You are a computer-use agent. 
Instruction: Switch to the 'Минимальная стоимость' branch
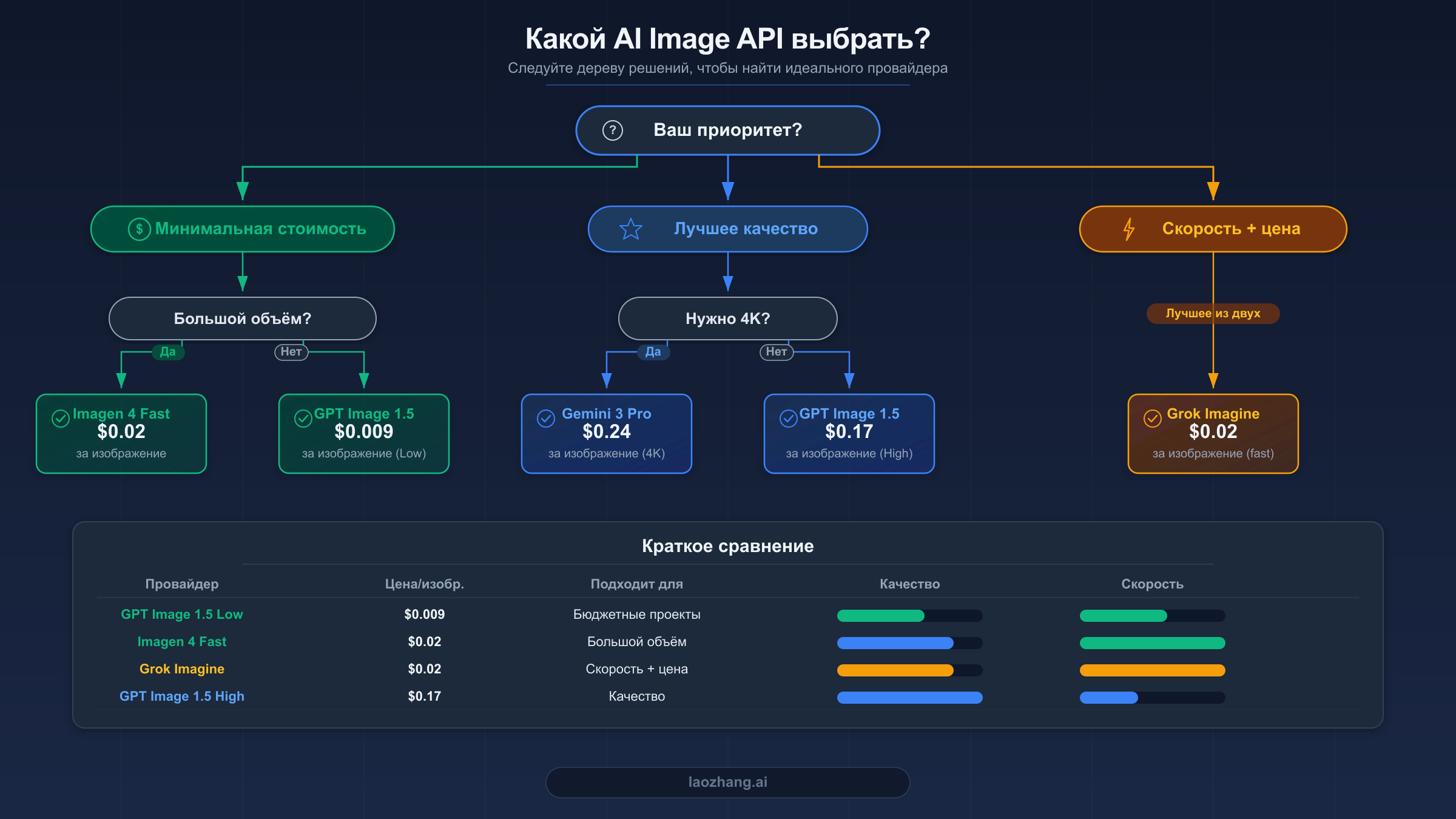[x=242, y=229]
